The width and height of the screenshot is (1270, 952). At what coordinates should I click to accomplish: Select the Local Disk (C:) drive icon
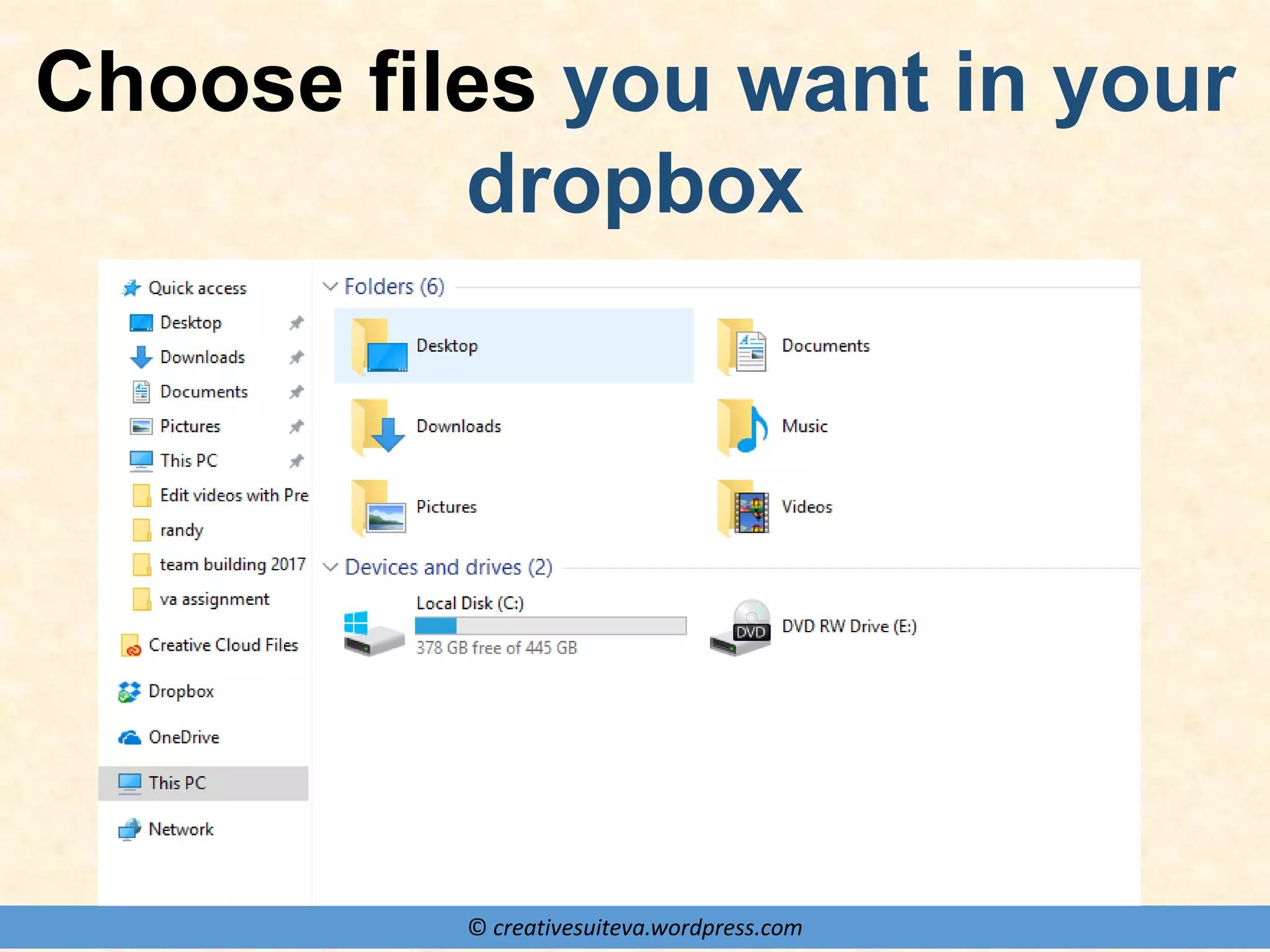click(373, 633)
